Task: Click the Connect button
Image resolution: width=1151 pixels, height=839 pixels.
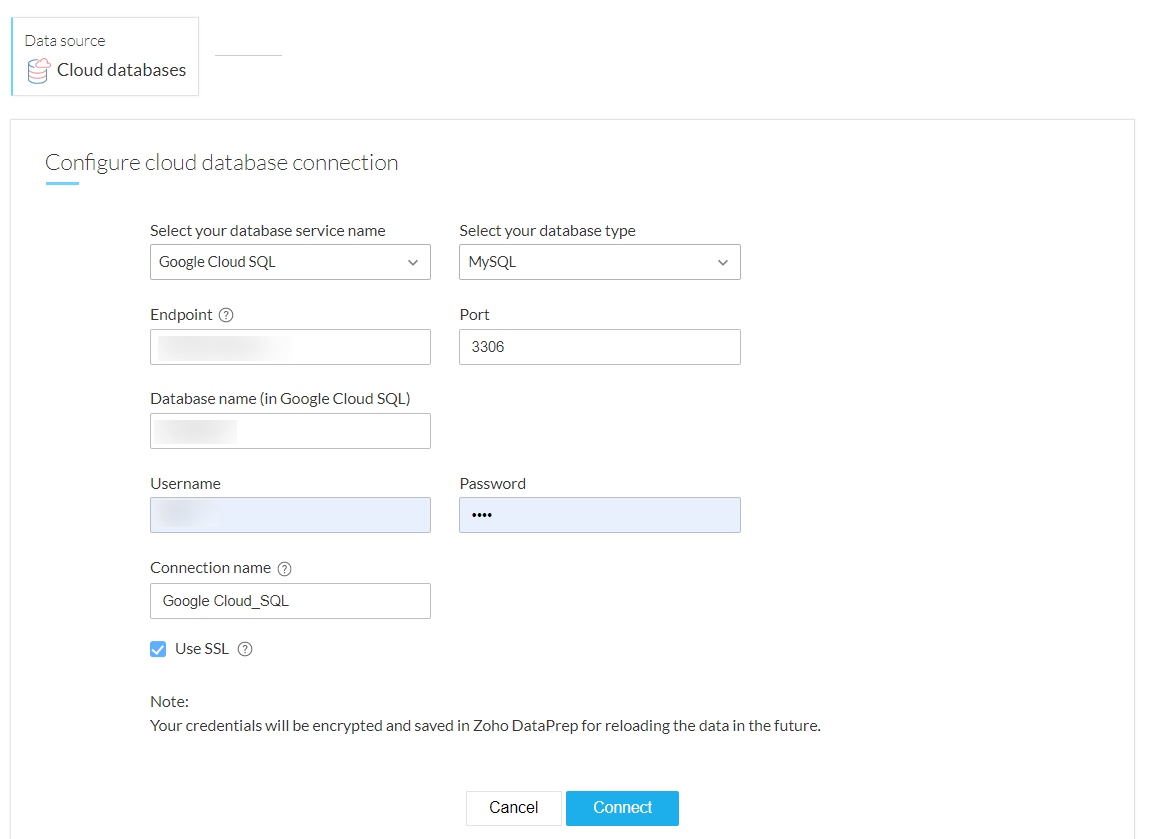Action: tap(622, 808)
